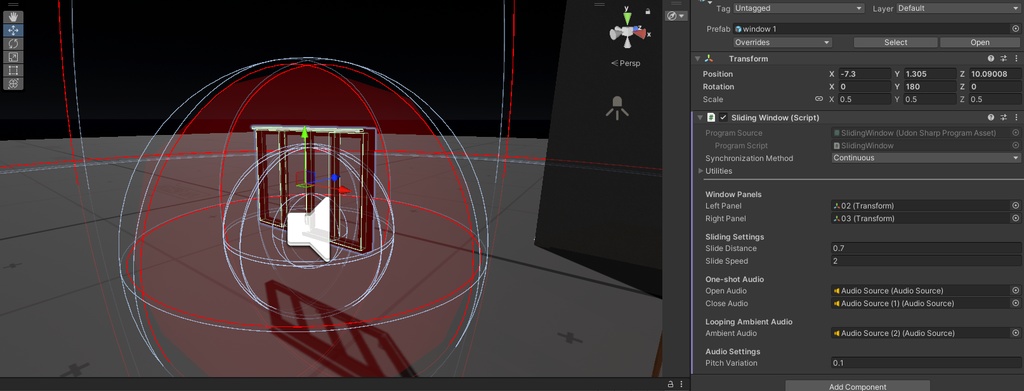Click the Scale Y field
This screenshot has width=1024, height=391.
click(x=930, y=99)
